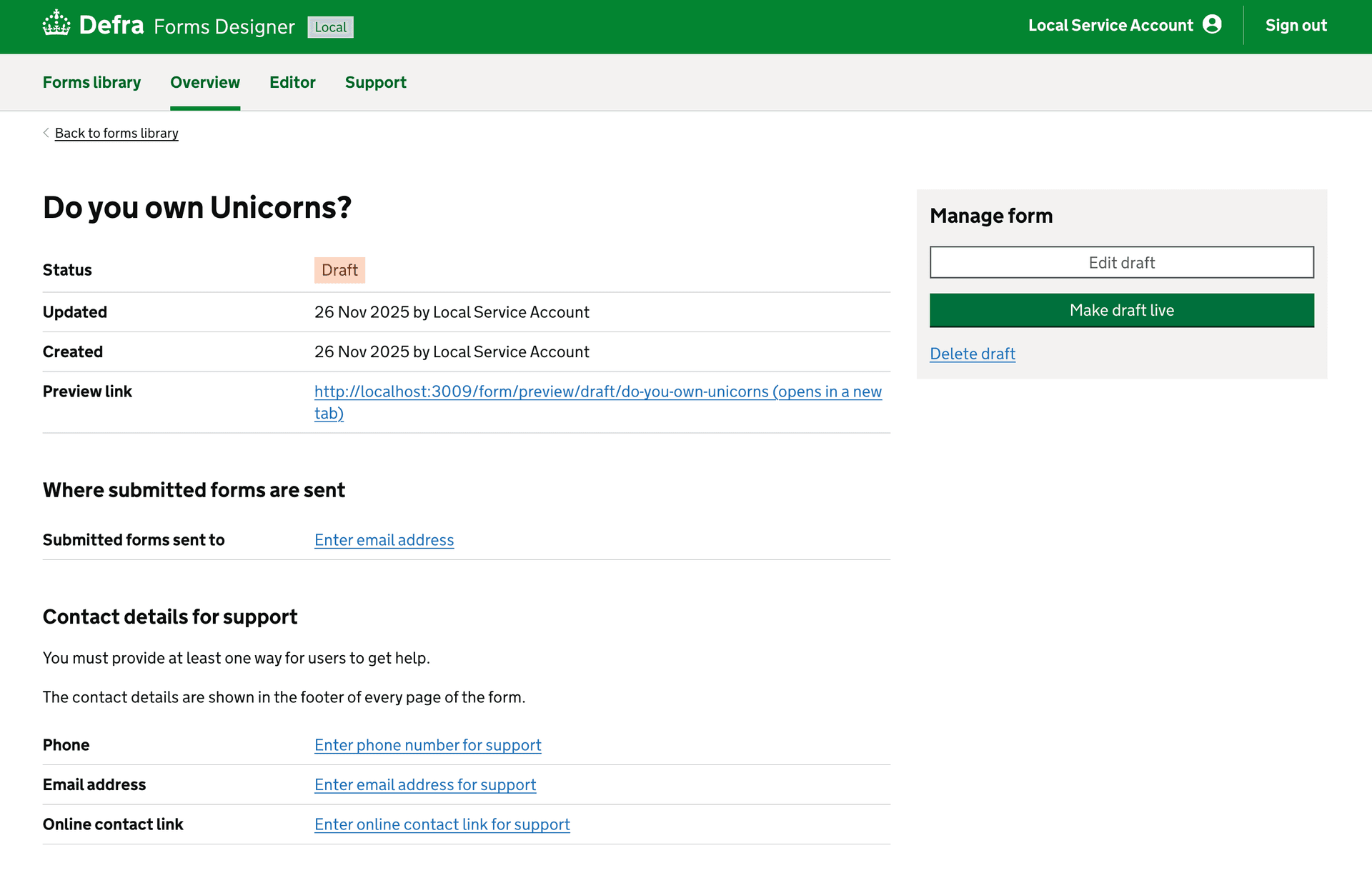
Task: Click the Do you own Unicorns heading
Action: [198, 208]
